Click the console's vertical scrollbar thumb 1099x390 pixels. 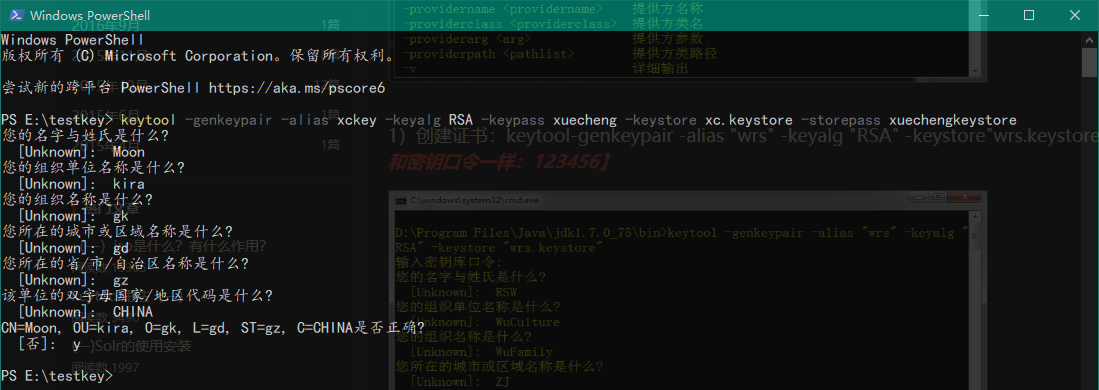[x=1089, y=62]
